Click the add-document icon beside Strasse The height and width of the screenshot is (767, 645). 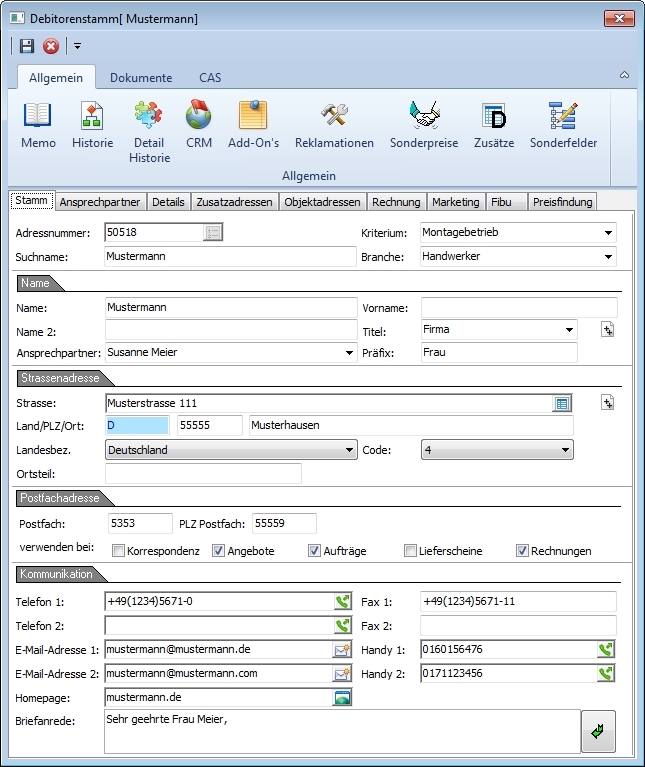click(607, 403)
